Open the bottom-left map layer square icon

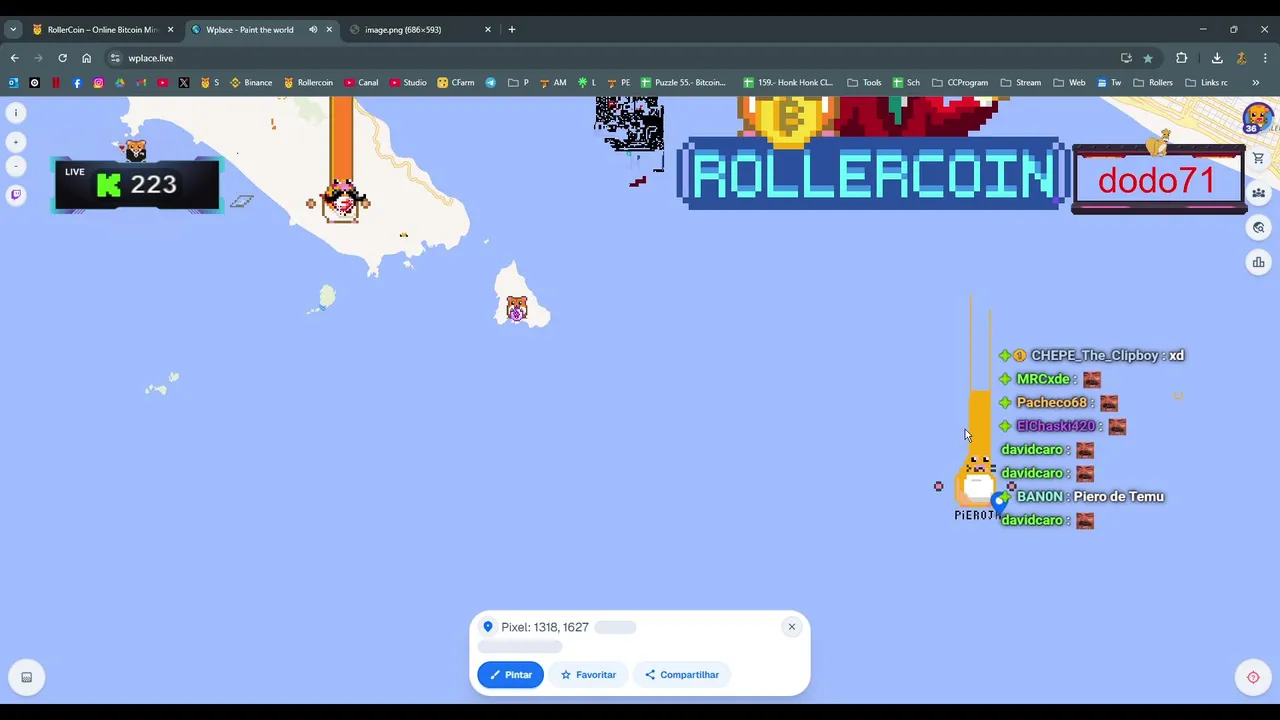(27, 677)
